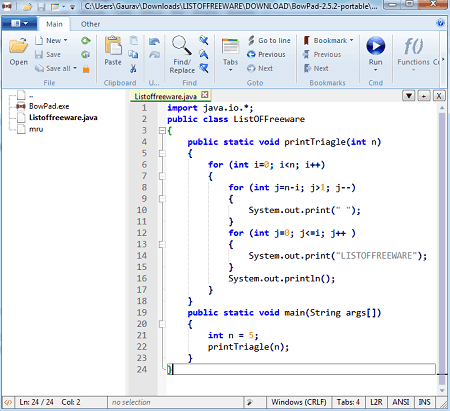
Task: Expand the Run dropdown arrow
Action: pyautogui.click(x=375, y=70)
